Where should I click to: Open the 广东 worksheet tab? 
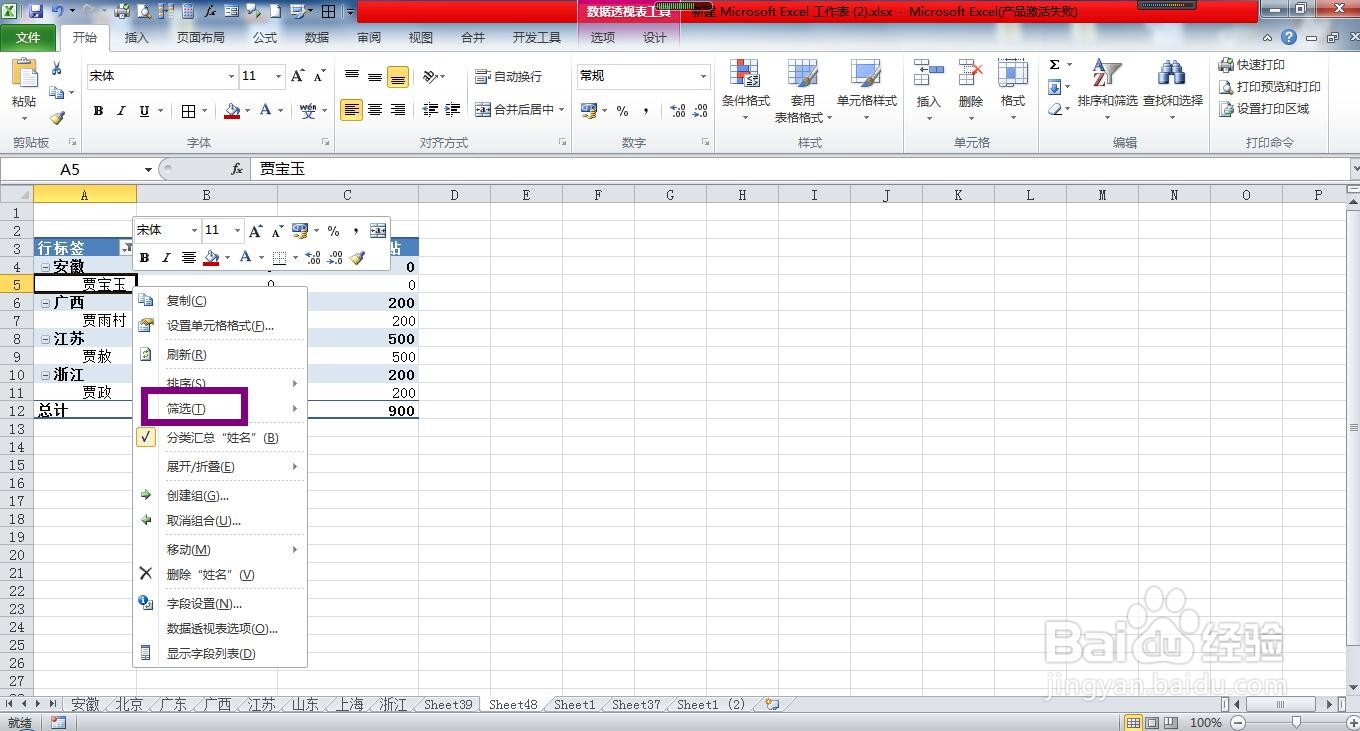tap(174, 704)
